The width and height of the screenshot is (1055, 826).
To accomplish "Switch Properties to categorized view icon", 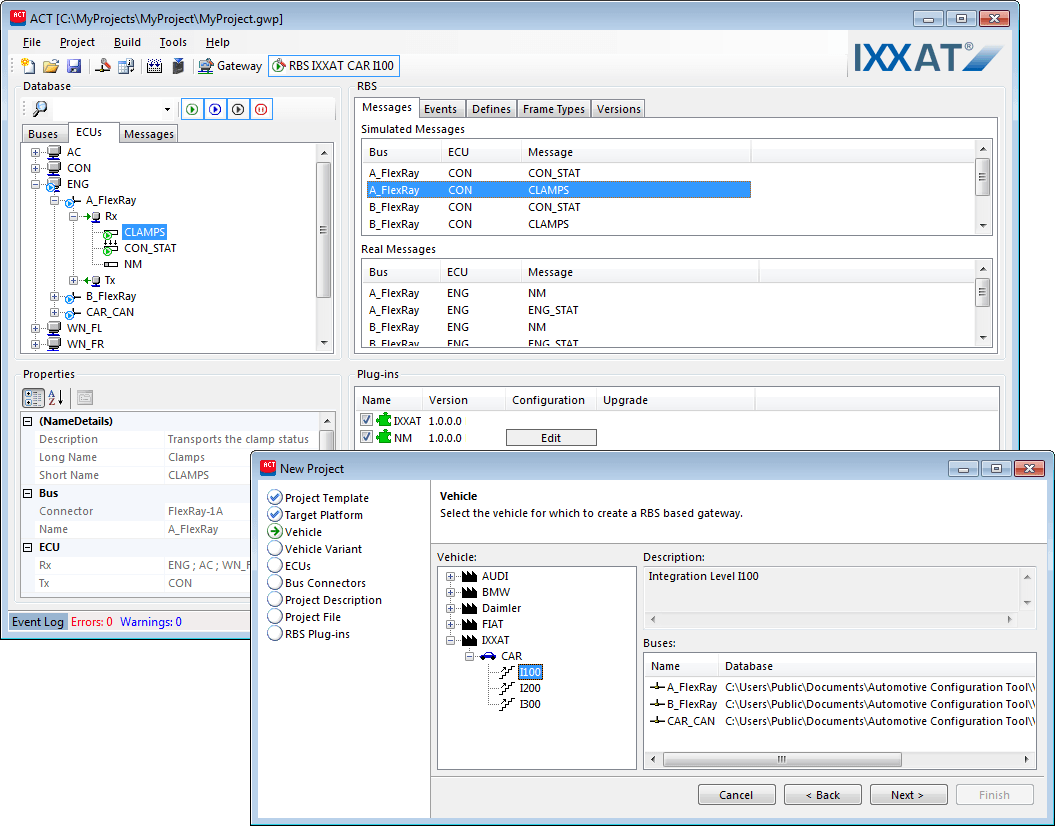I will coord(33,398).
